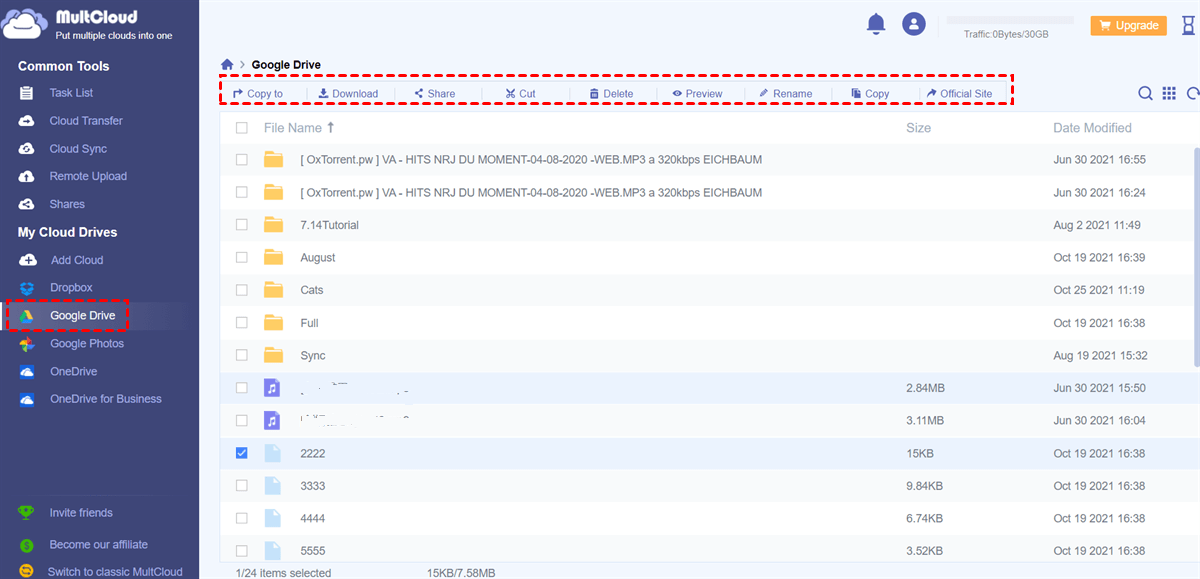Image resolution: width=1200 pixels, height=579 pixels.
Task: Check the Full folder checkbox
Action: [241, 323]
